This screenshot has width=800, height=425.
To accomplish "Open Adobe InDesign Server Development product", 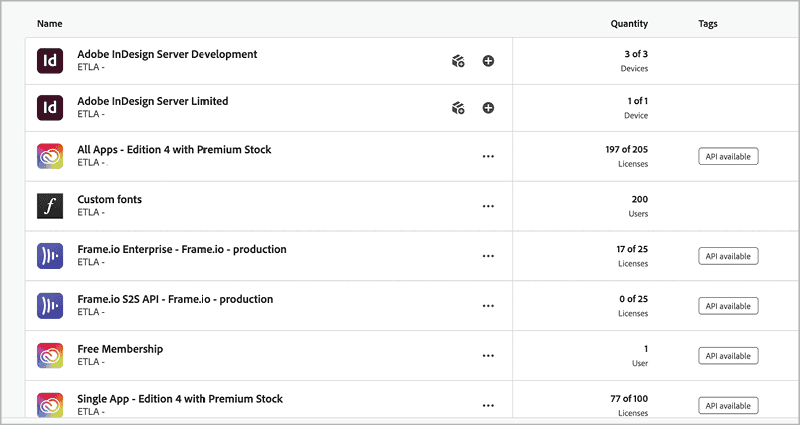I will click(x=167, y=54).
